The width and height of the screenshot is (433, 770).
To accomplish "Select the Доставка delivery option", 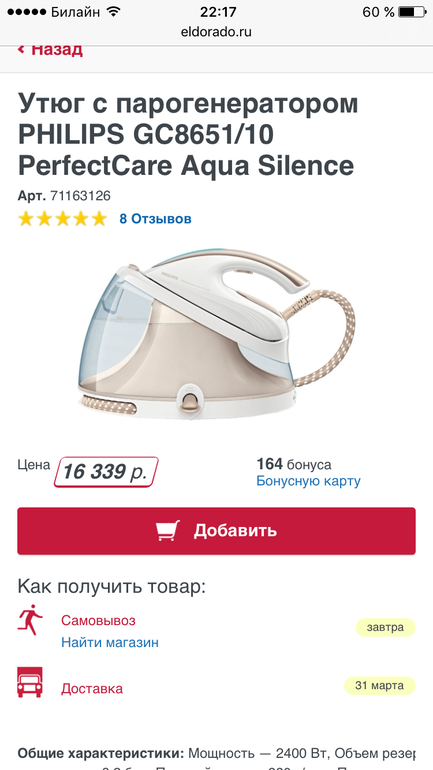I will (92, 688).
